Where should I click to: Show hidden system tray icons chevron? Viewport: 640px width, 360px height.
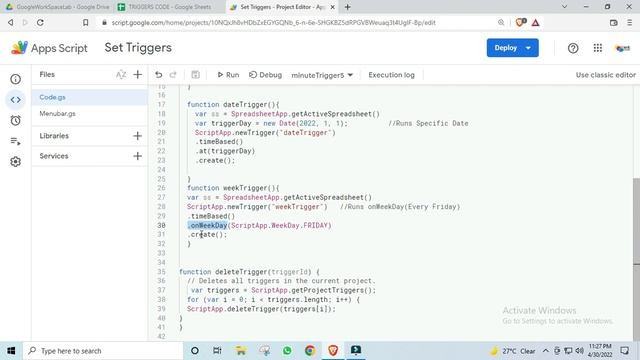546,351
